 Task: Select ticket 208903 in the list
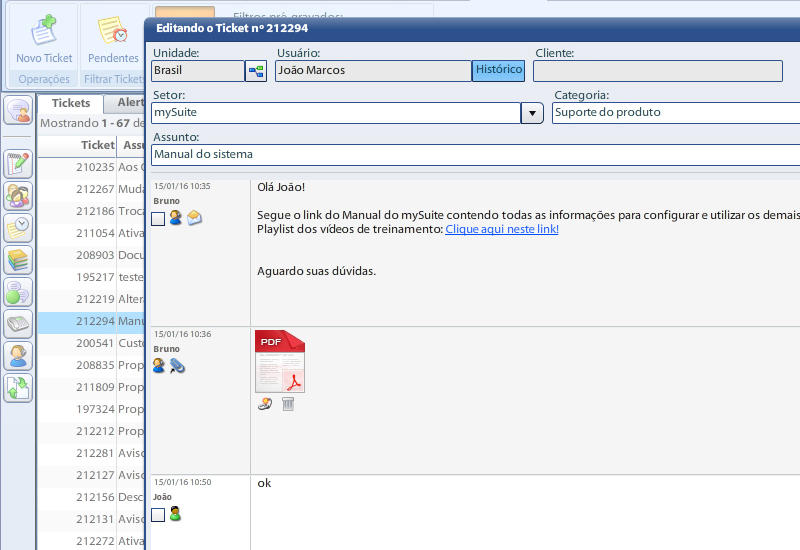point(92,255)
